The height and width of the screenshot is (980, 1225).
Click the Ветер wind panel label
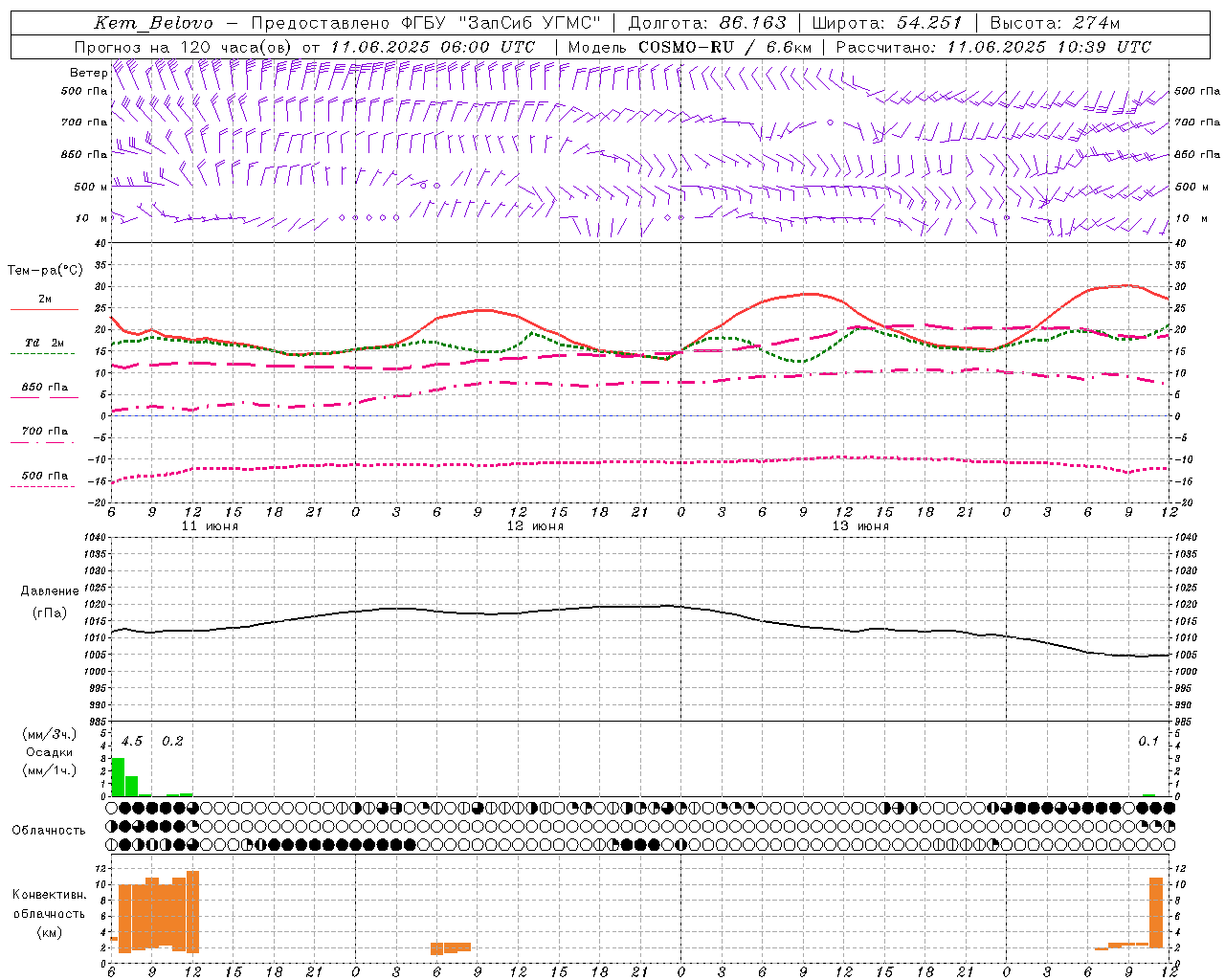pyautogui.click(x=88, y=73)
